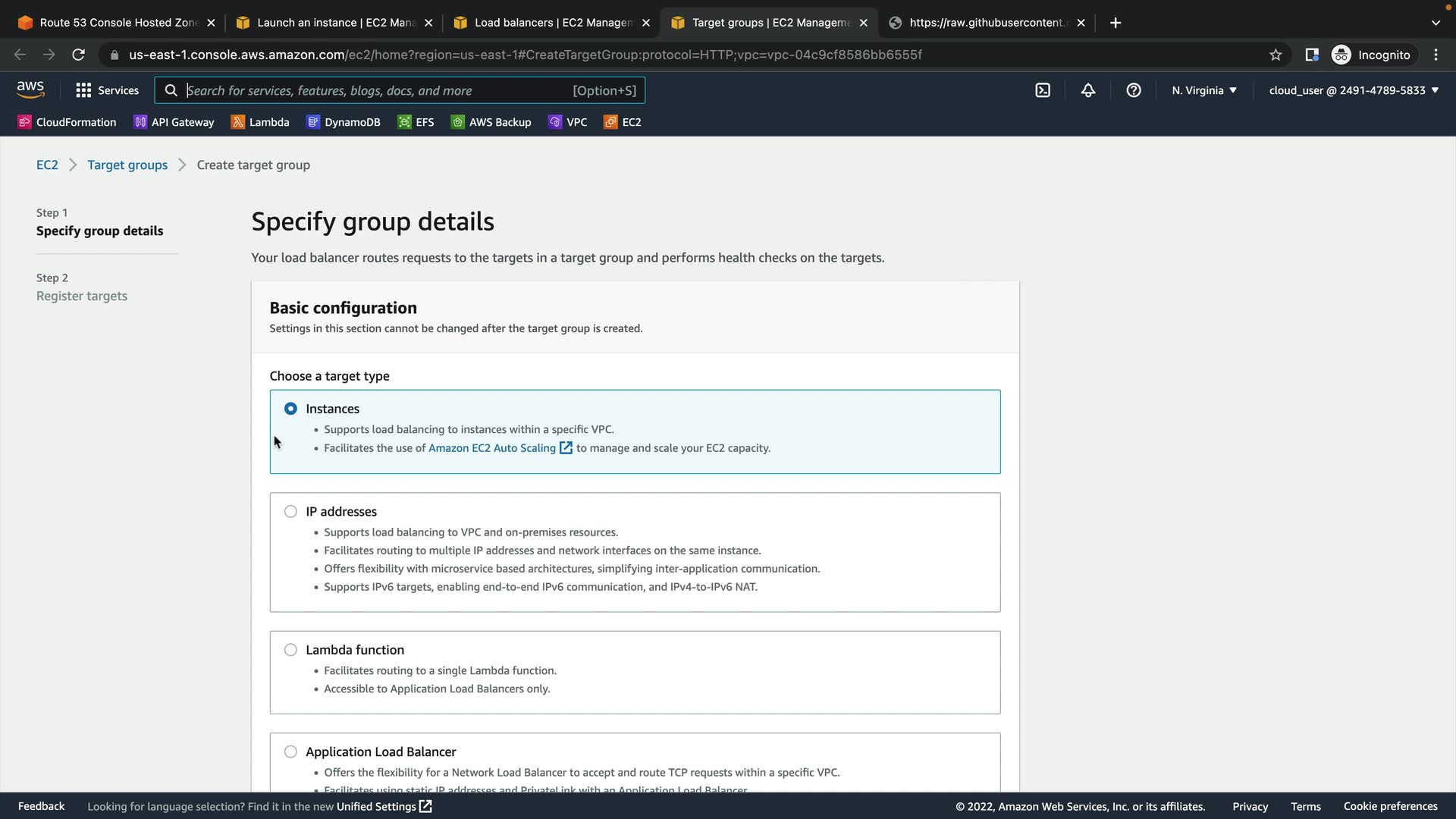Bookmark page with star icon
1456x819 pixels.
[x=1276, y=55]
